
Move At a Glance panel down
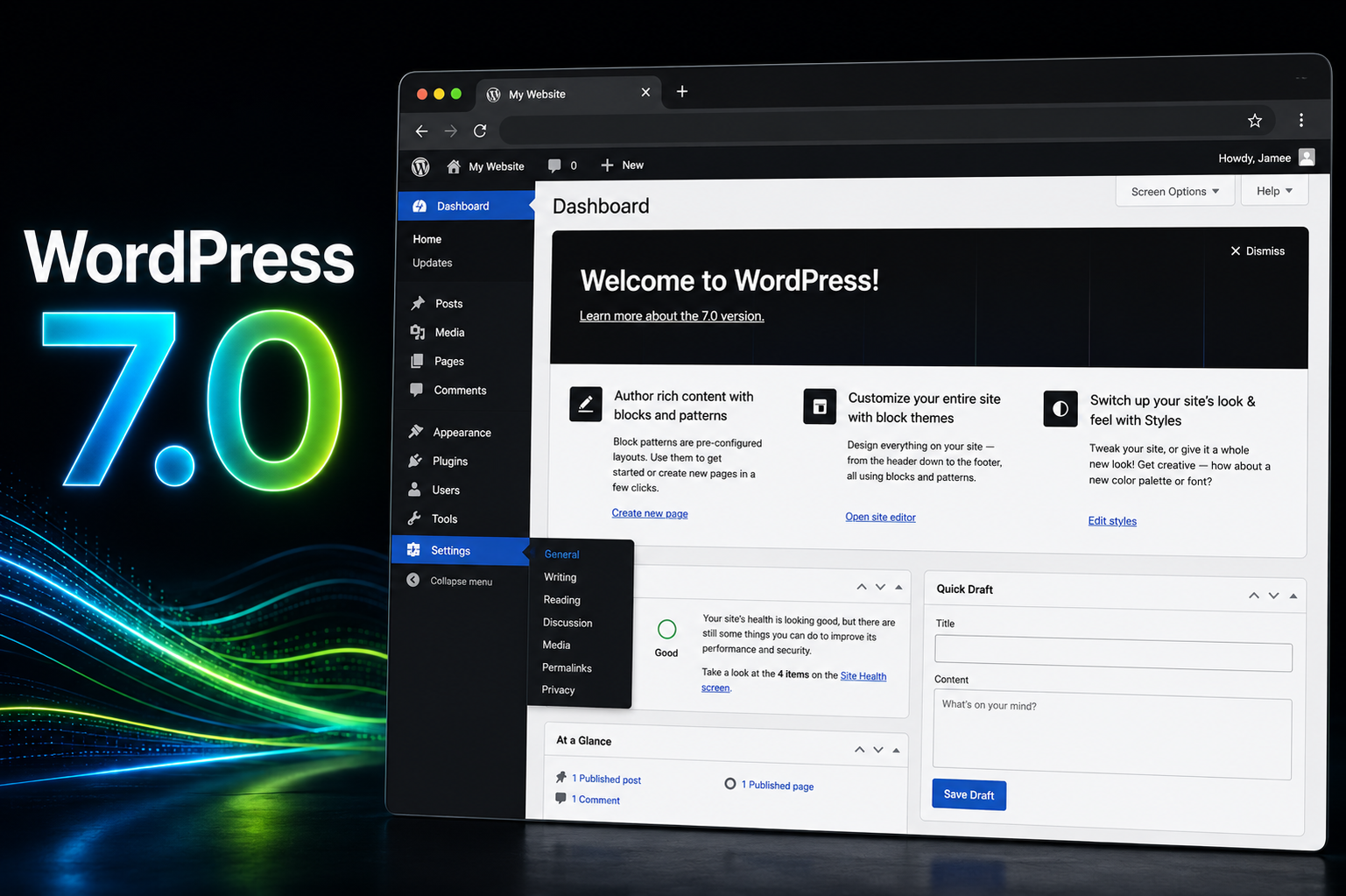click(x=877, y=750)
